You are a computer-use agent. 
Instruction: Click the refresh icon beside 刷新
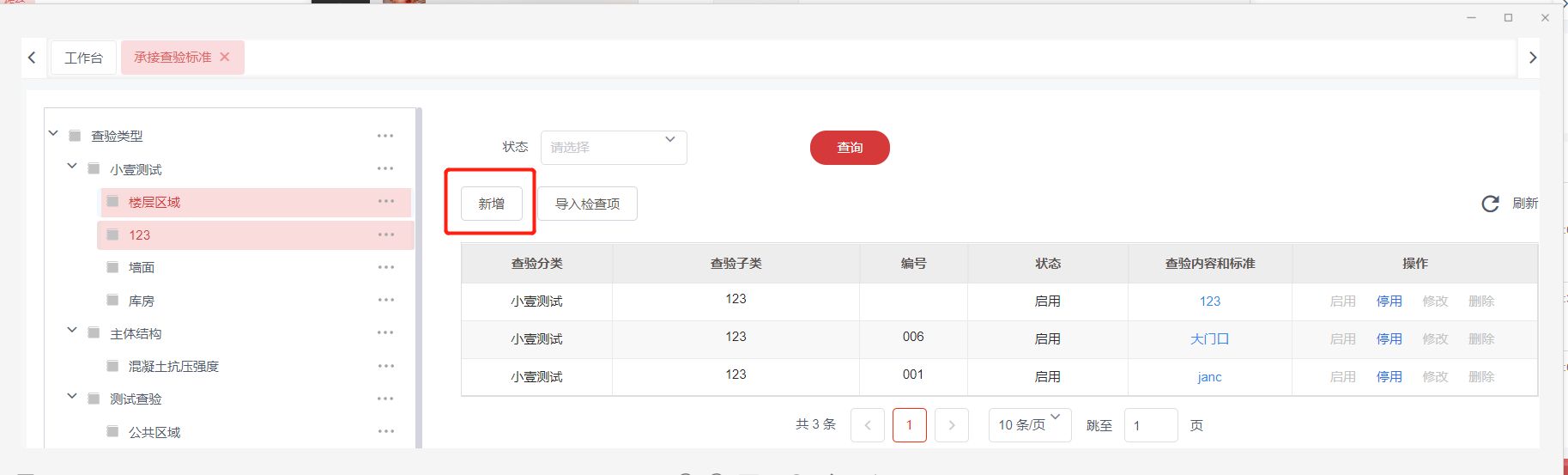[1490, 204]
